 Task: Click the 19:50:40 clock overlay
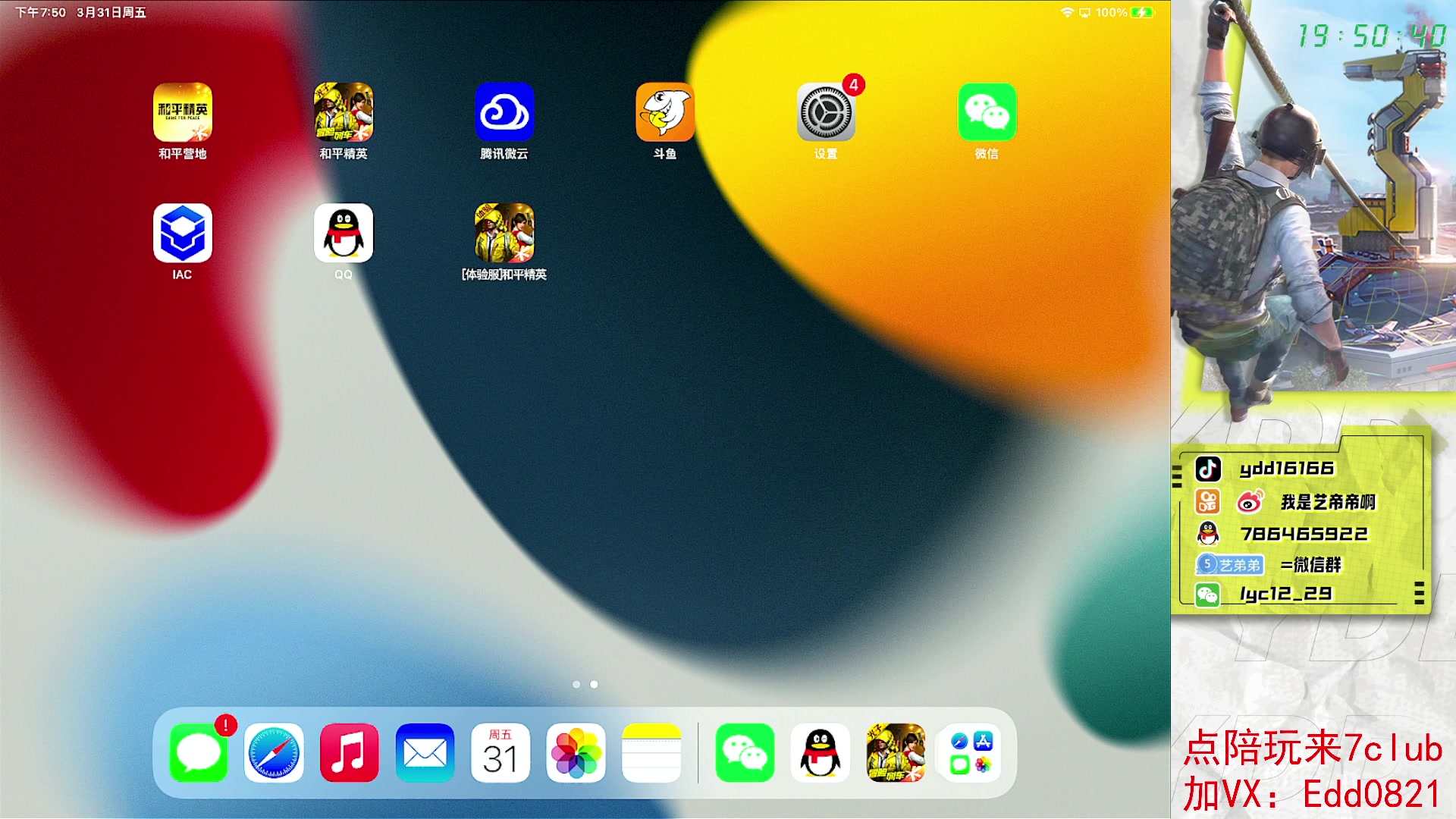point(1372,36)
